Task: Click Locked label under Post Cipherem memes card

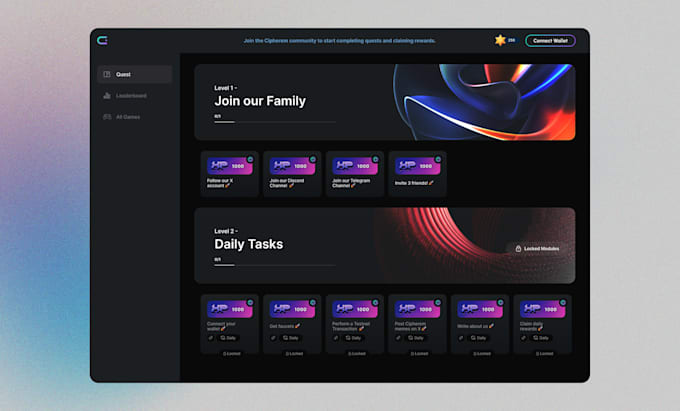Action: pyautogui.click(x=419, y=354)
